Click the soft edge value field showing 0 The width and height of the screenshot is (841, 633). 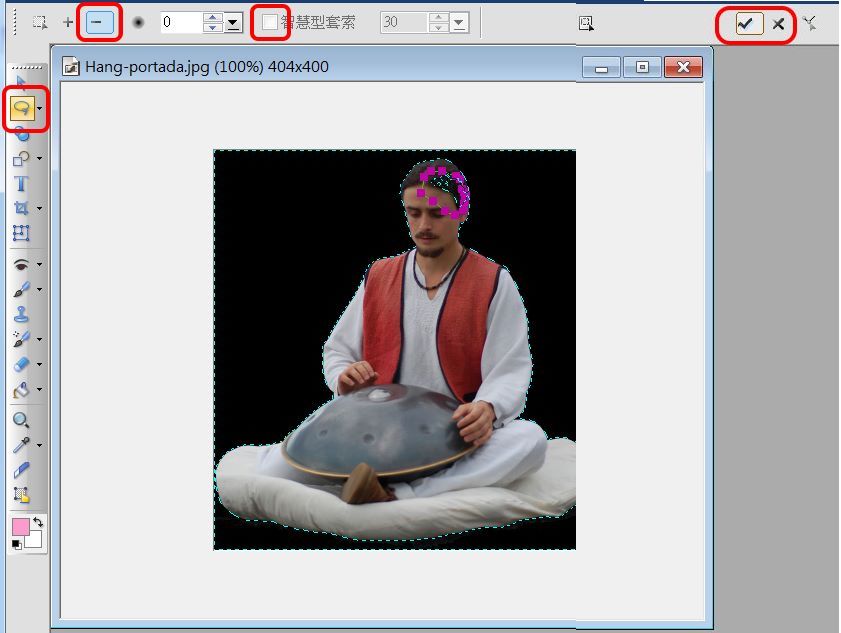pos(182,22)
